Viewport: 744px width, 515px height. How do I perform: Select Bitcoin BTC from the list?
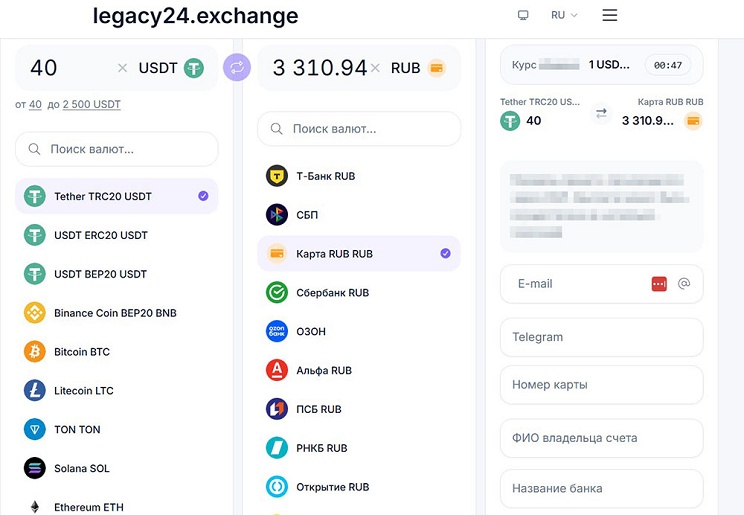pos(117,352)
